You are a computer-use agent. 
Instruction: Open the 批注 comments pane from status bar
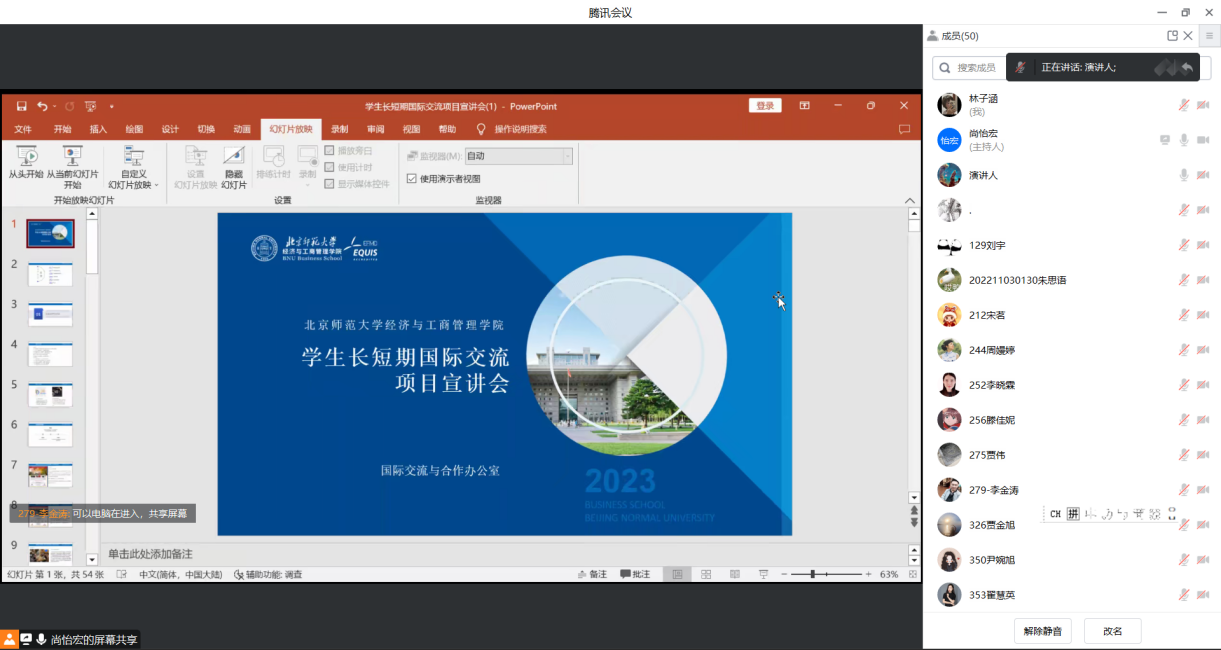[635, 575]
